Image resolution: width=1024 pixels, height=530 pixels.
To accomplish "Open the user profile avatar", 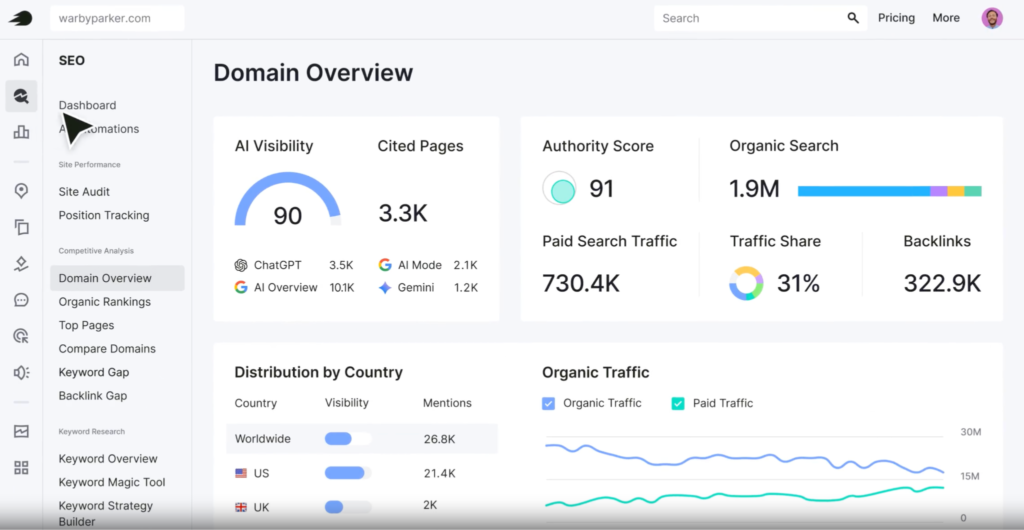I will pyautogui.click(x=992, y=18).
